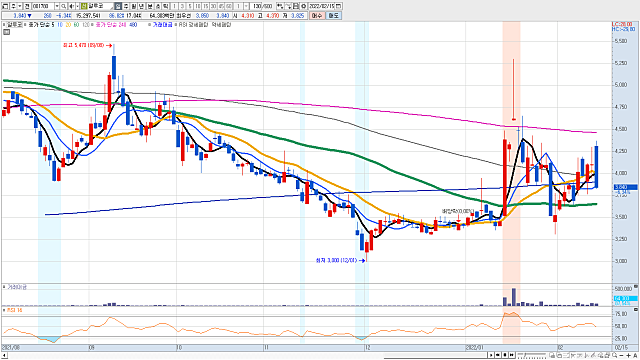The height and width of the screenshot is (360, 640).
Task: Open chart settings gear icon
Action: (x=304, y=6)
